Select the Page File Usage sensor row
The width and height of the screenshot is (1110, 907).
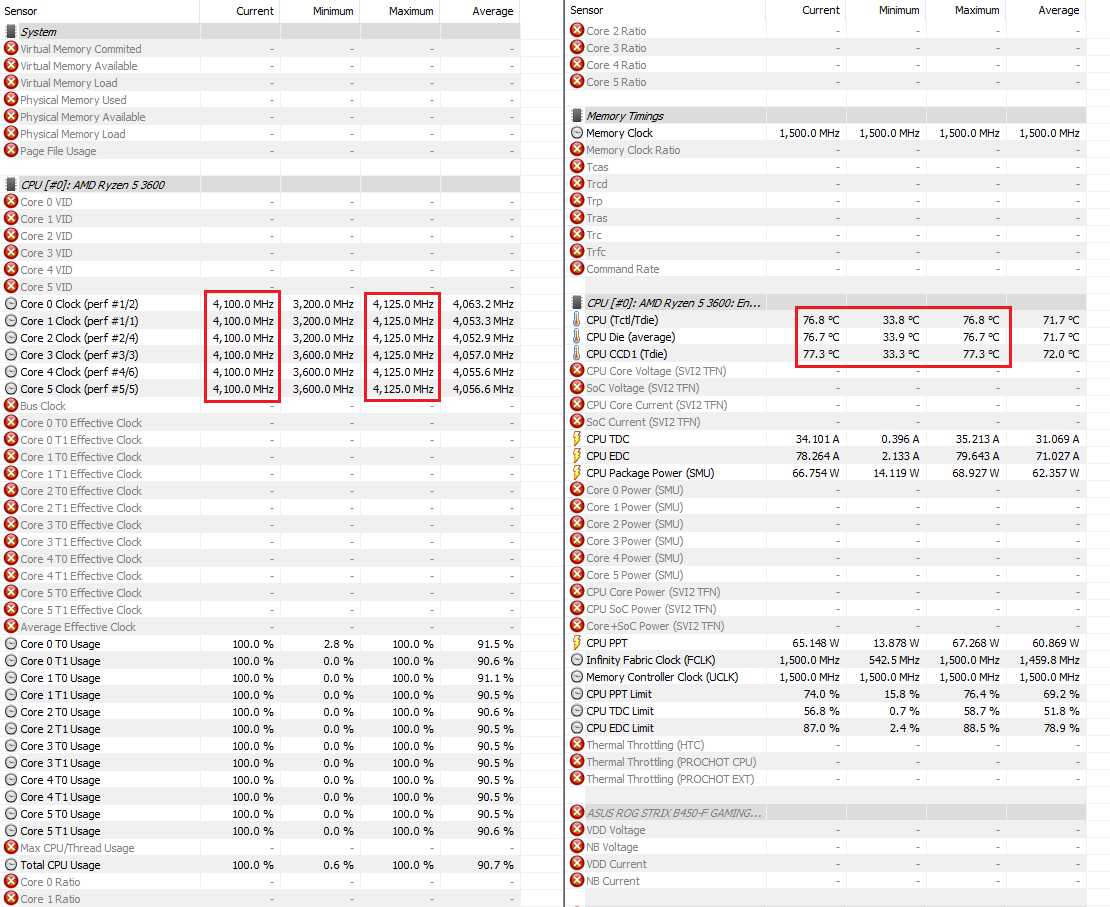(58, 151)
